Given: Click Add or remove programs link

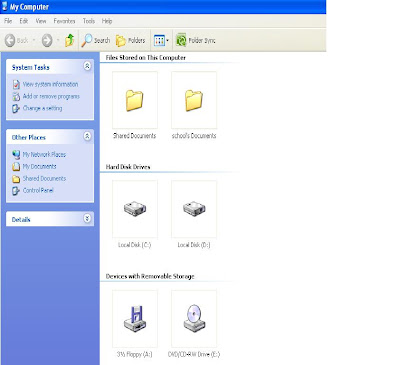Looking at the screenshot, I should click(x=51, y=96).
